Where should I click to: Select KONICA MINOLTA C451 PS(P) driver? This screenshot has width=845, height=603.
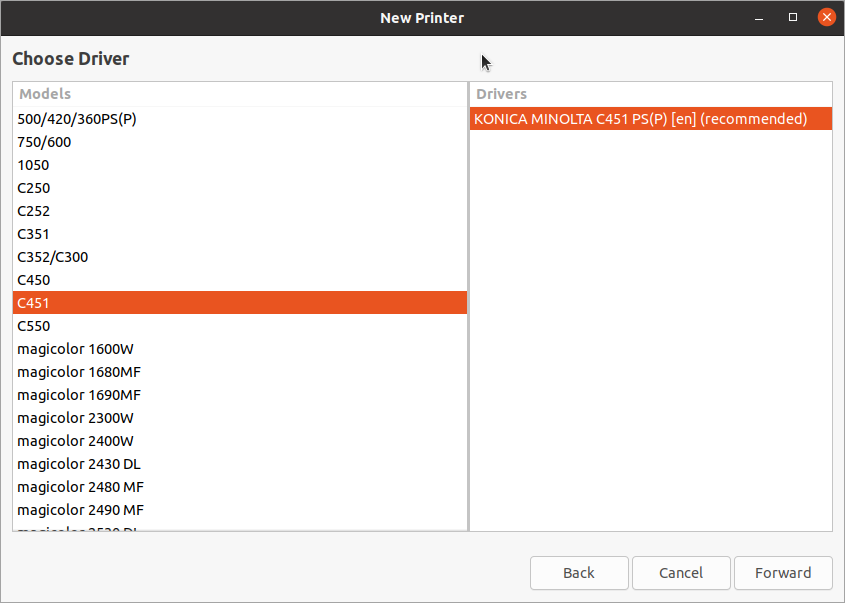click(640, 119)
